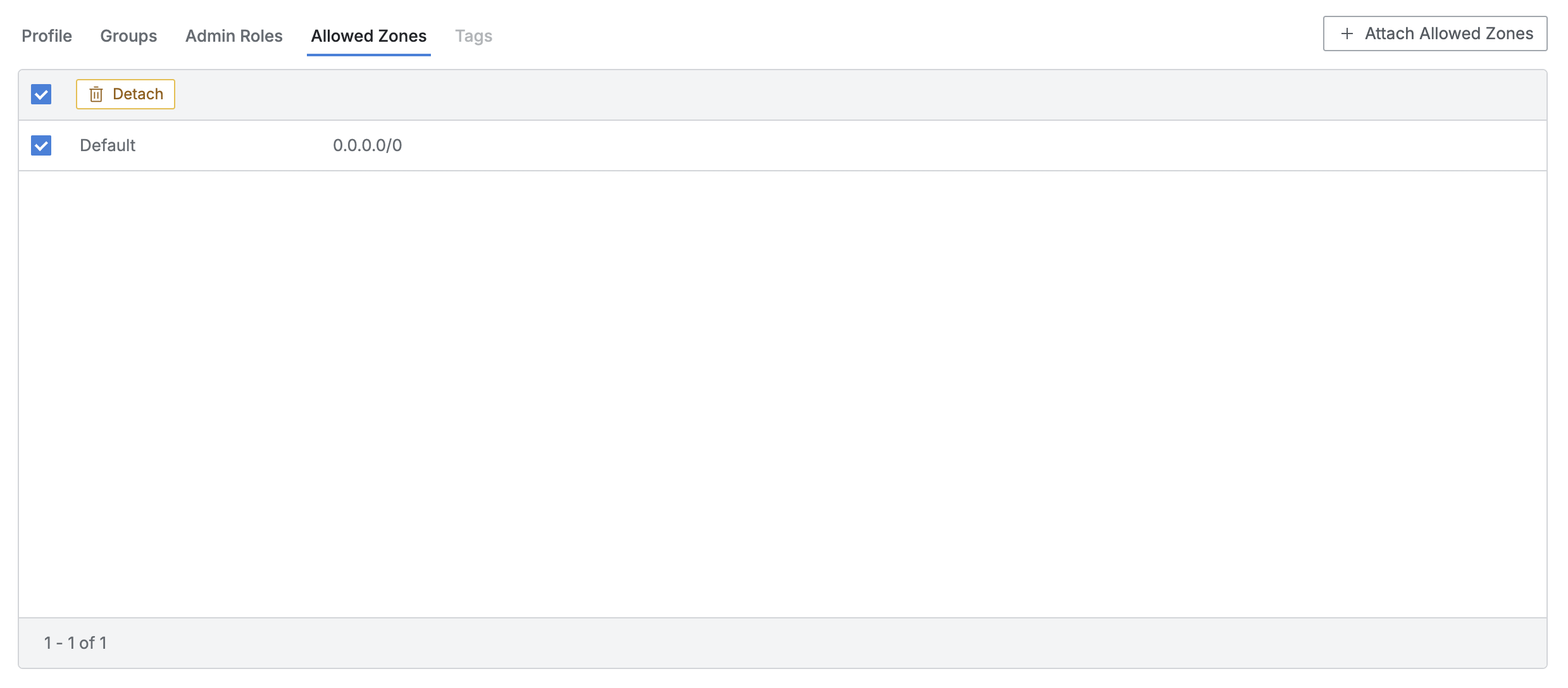
Task: Click the blue underline beneath Allowed Zones
Action: pyautogui.click(x=369, y=55)
